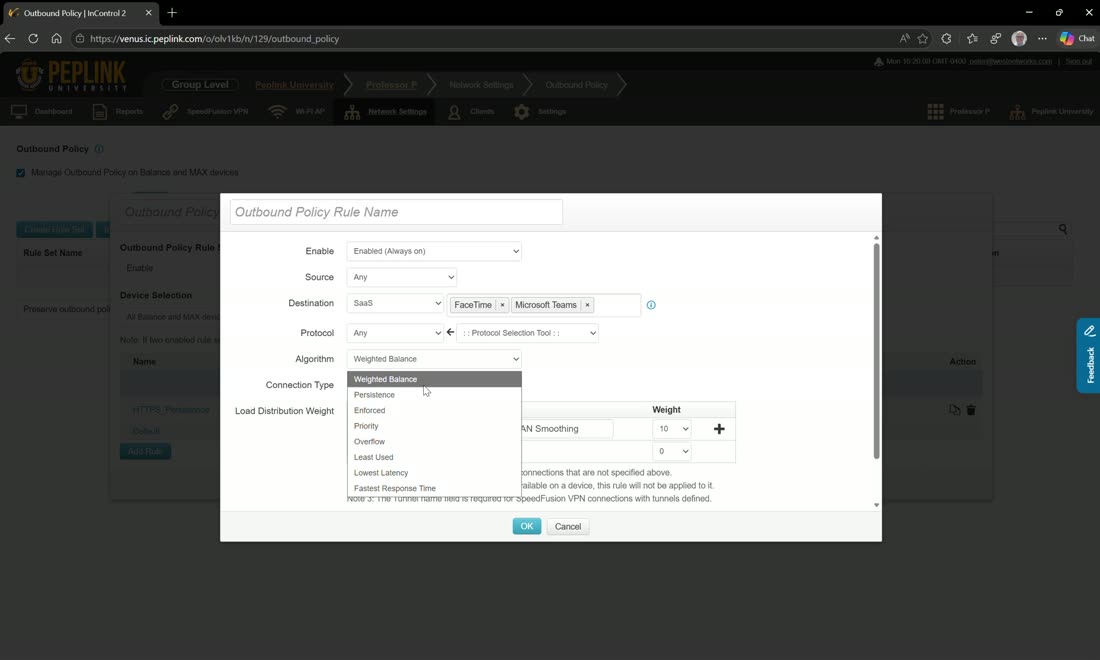Open Settings navigation item with gear
The height and width of the screenshot is (660, 1100).
tap(540, 112)
